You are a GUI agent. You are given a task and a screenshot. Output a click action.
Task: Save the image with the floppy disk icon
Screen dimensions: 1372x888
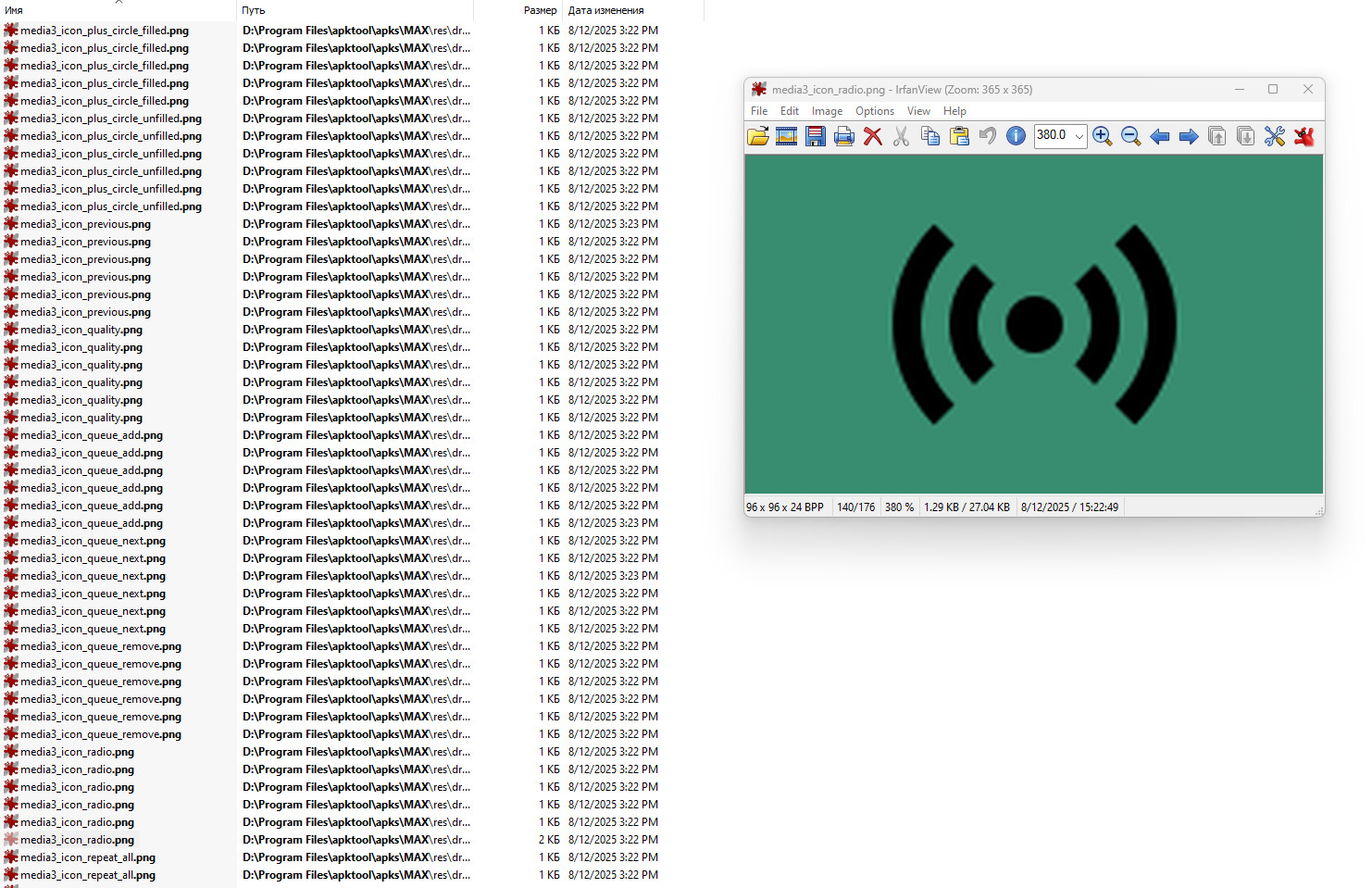coord(816,136)
